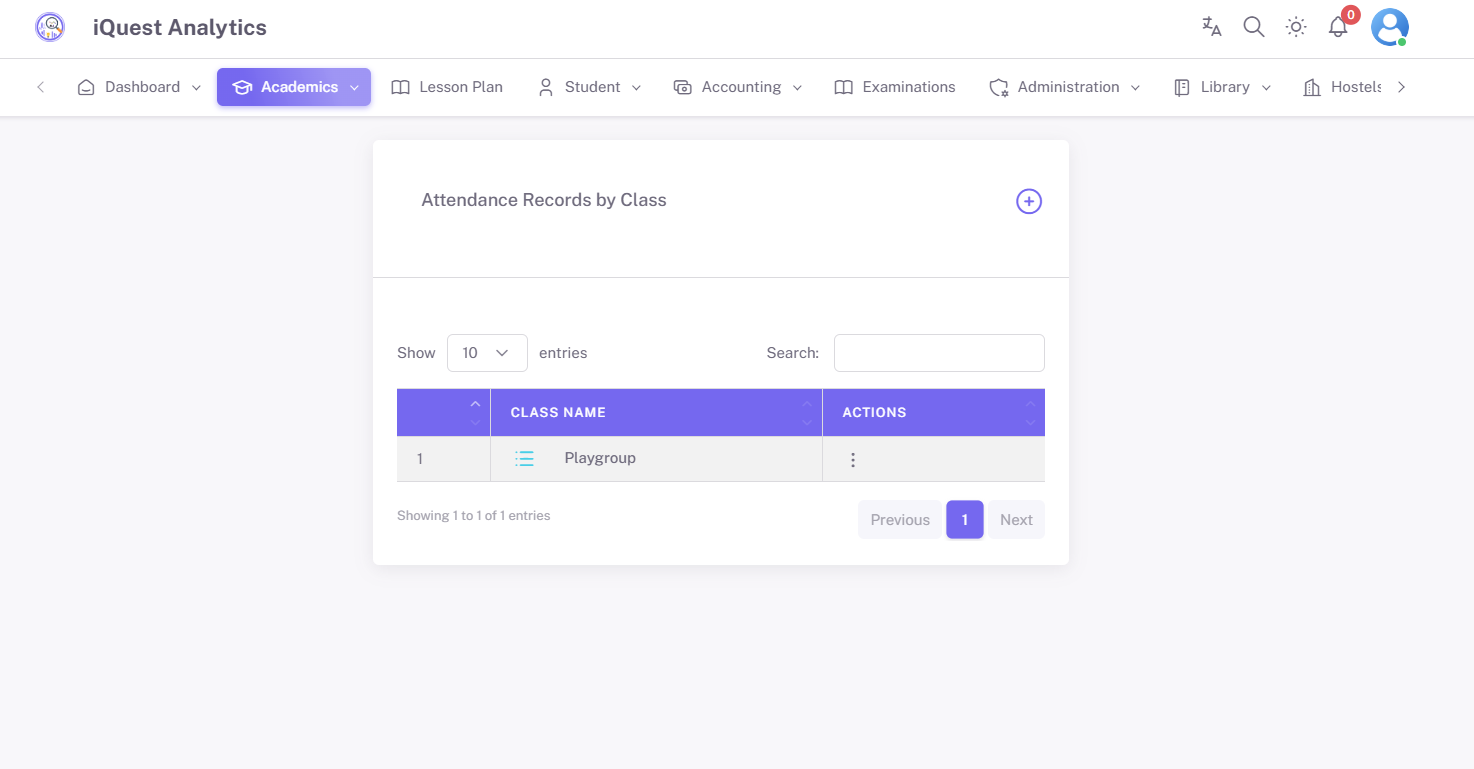The height and width of the screenshot is (769, 1474).
Task: Expand the Academics menu dropdown
Action: point(294,87)
